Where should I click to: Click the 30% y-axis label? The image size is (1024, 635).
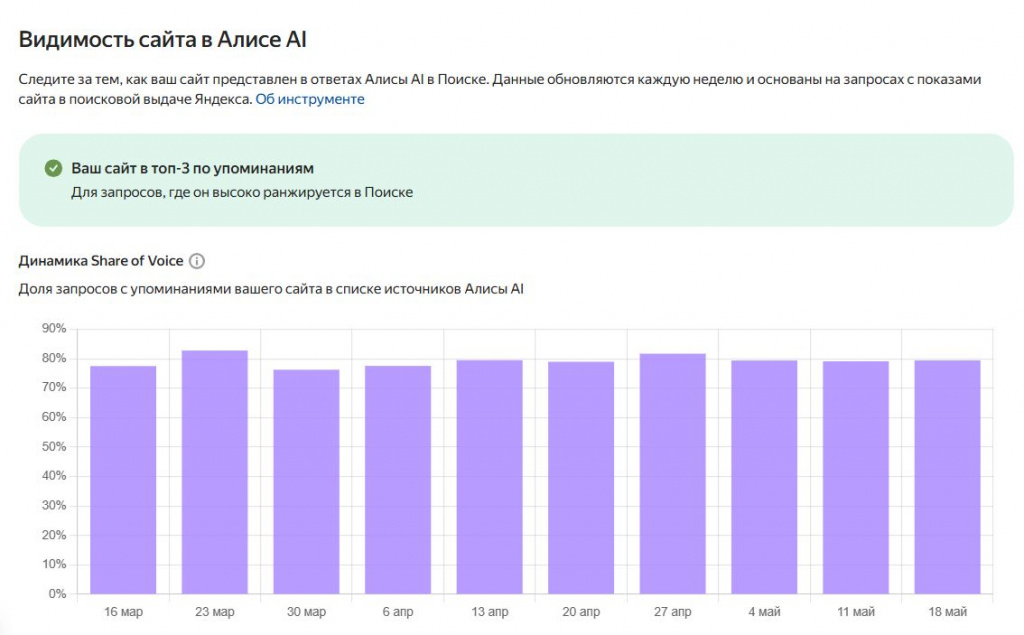tap(54, 506)
